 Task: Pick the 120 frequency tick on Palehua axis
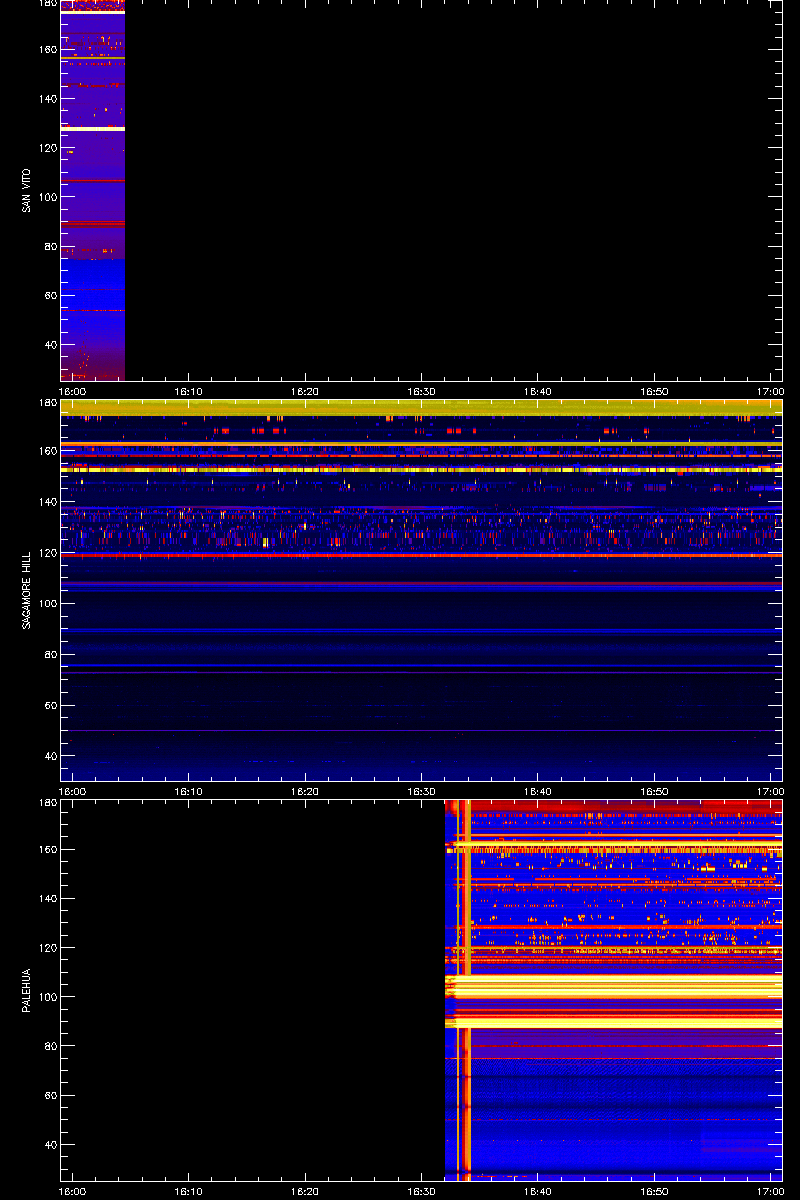click(47, 947)
